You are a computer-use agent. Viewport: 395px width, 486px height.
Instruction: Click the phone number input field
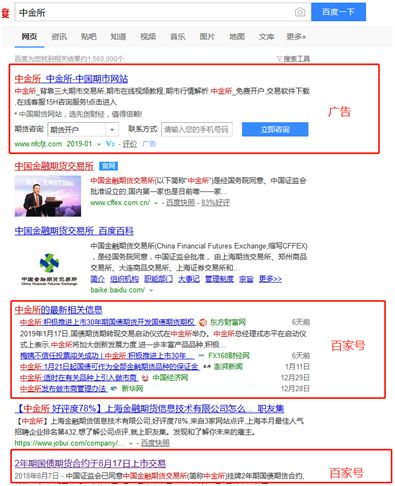[x=197, y=129]
